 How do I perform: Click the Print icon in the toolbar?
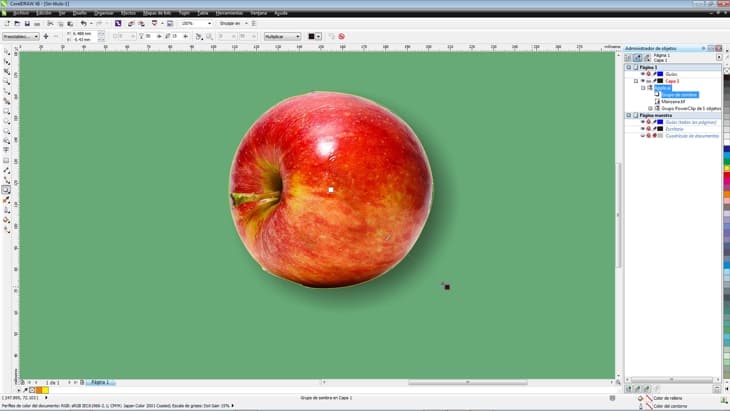[x=37, y=23]
